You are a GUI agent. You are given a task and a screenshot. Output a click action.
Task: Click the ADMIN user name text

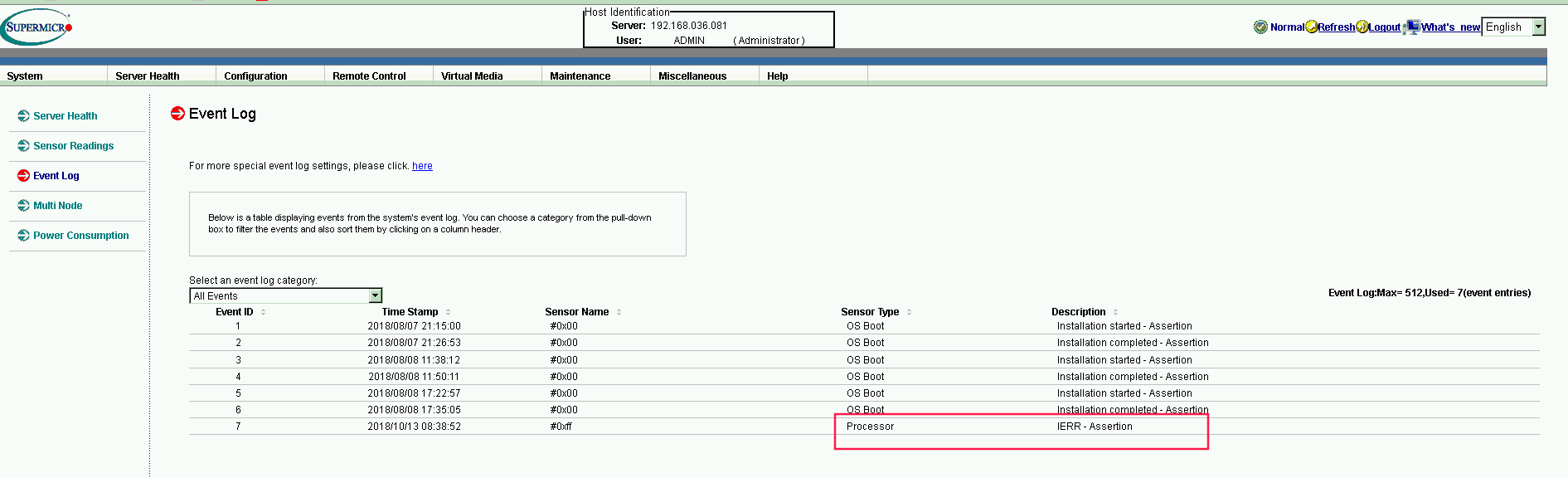689,41
